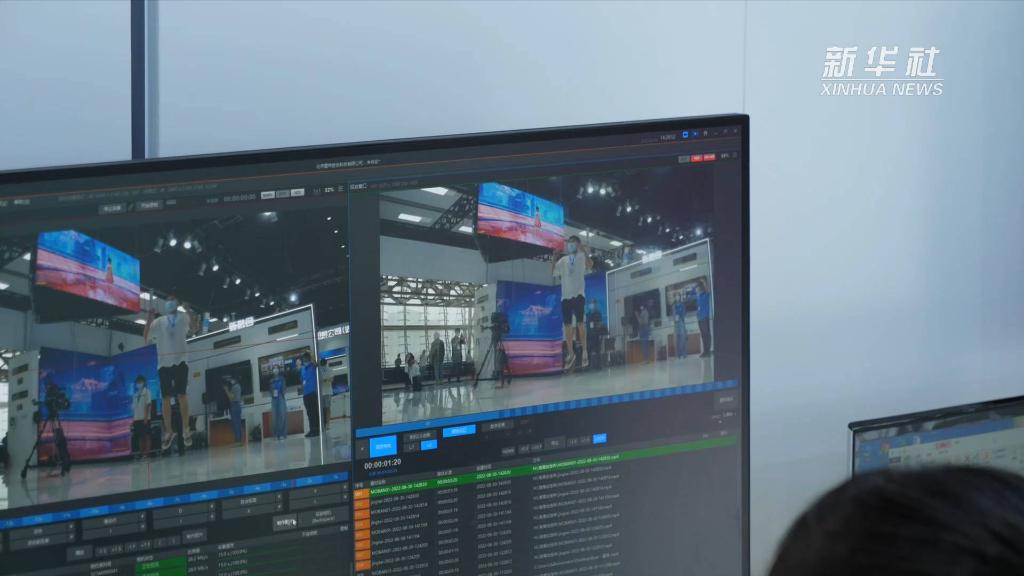Select the wide blue highlighted tab above the clip list
1024x576 pixels.
click(459, 430)
